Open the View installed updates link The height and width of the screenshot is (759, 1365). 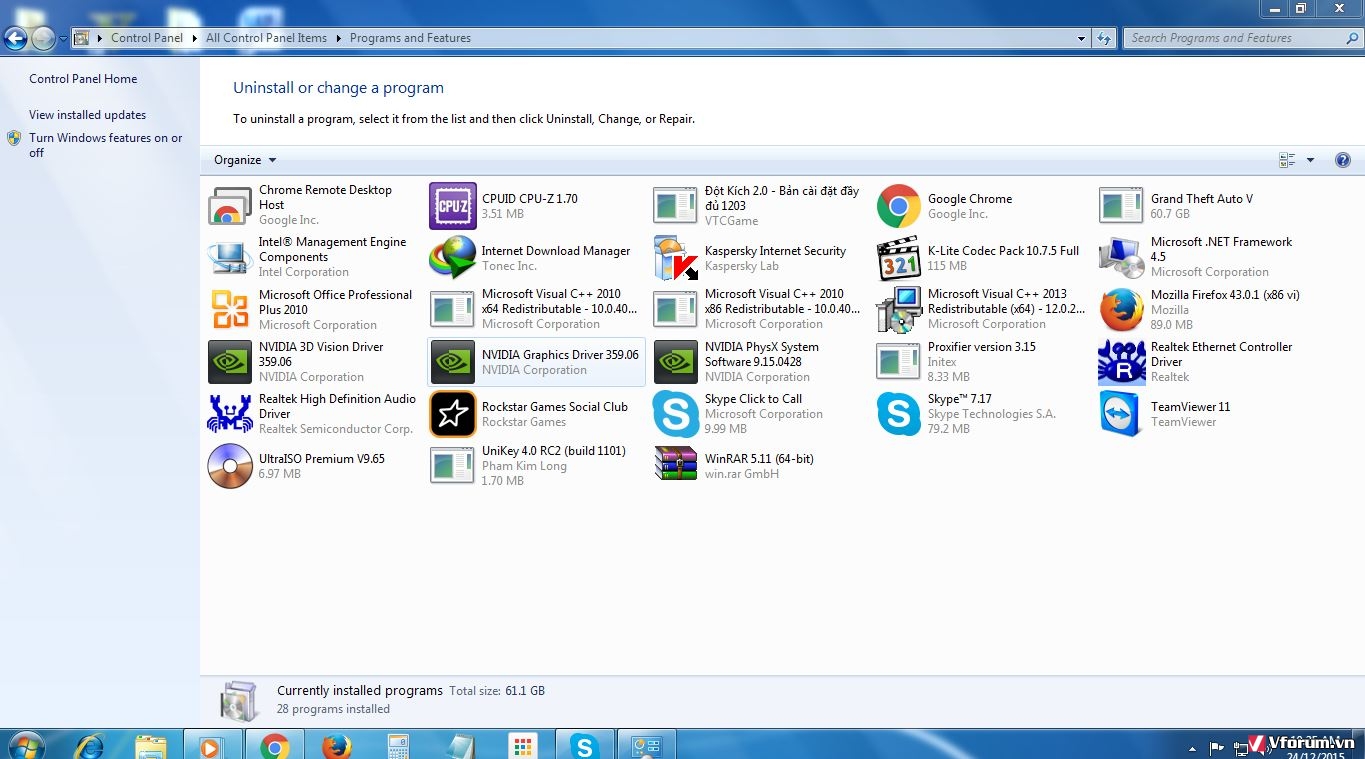tap(87, 115)
